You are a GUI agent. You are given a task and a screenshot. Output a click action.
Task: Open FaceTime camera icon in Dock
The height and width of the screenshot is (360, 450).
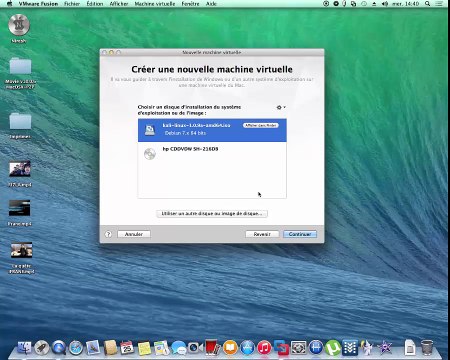tap(196, 348)
